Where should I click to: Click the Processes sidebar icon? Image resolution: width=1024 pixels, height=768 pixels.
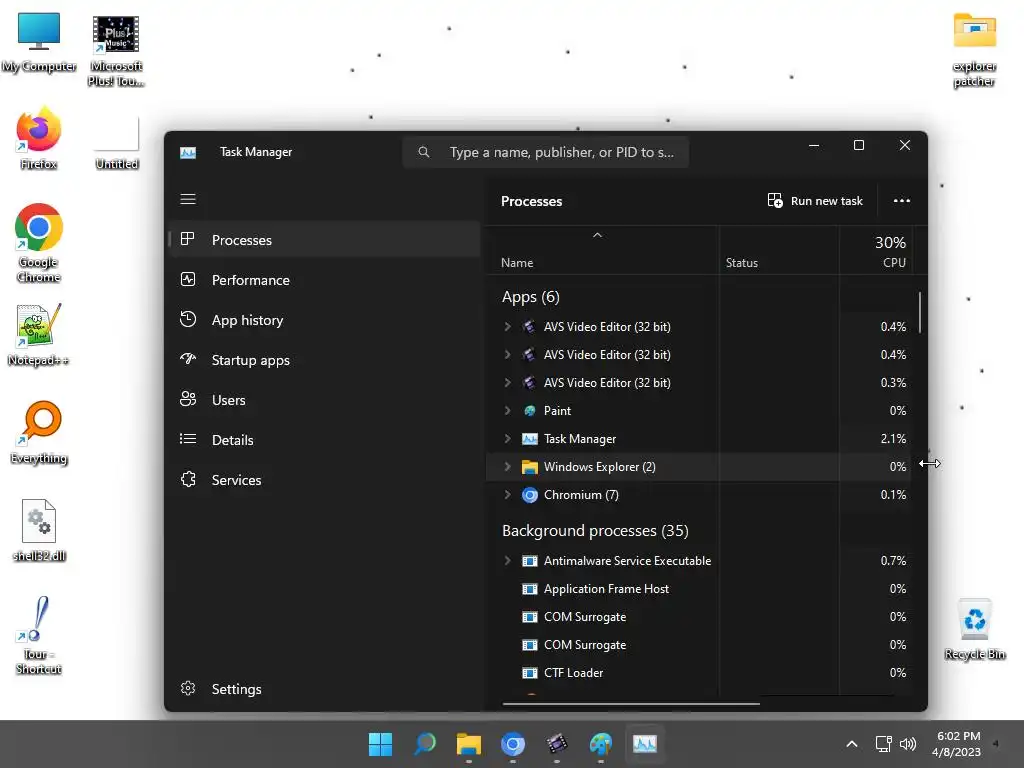tap(188, 239)
